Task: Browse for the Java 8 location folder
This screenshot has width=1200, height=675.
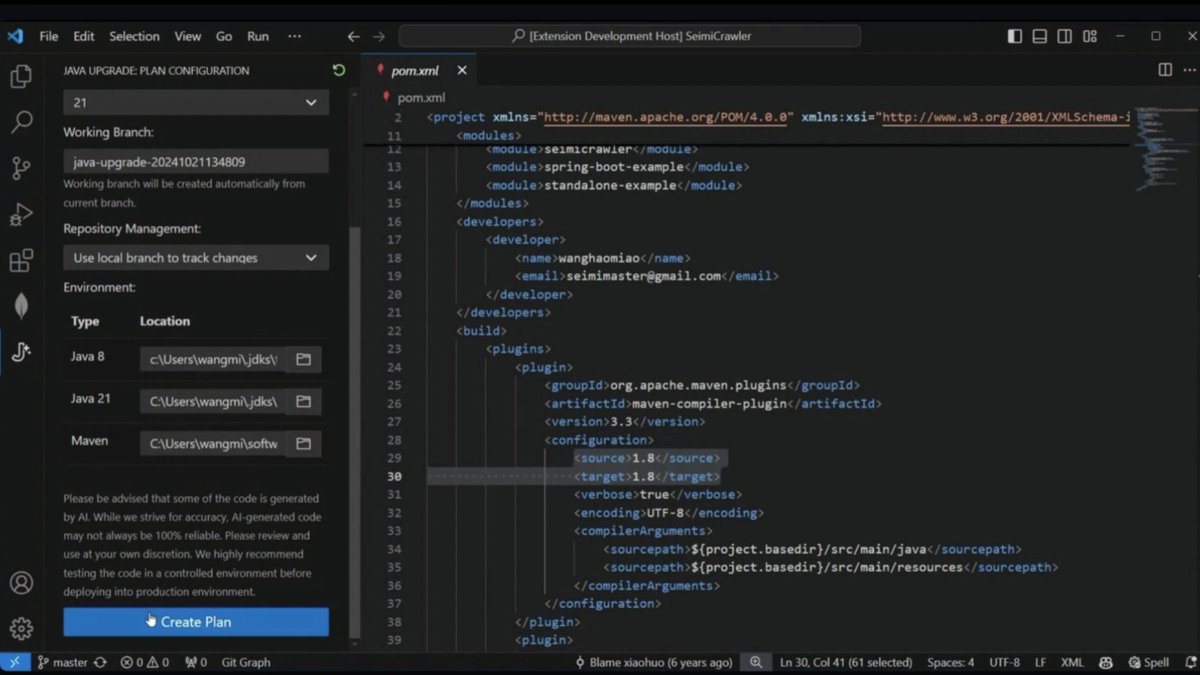Action: click(x=303, y=359)
